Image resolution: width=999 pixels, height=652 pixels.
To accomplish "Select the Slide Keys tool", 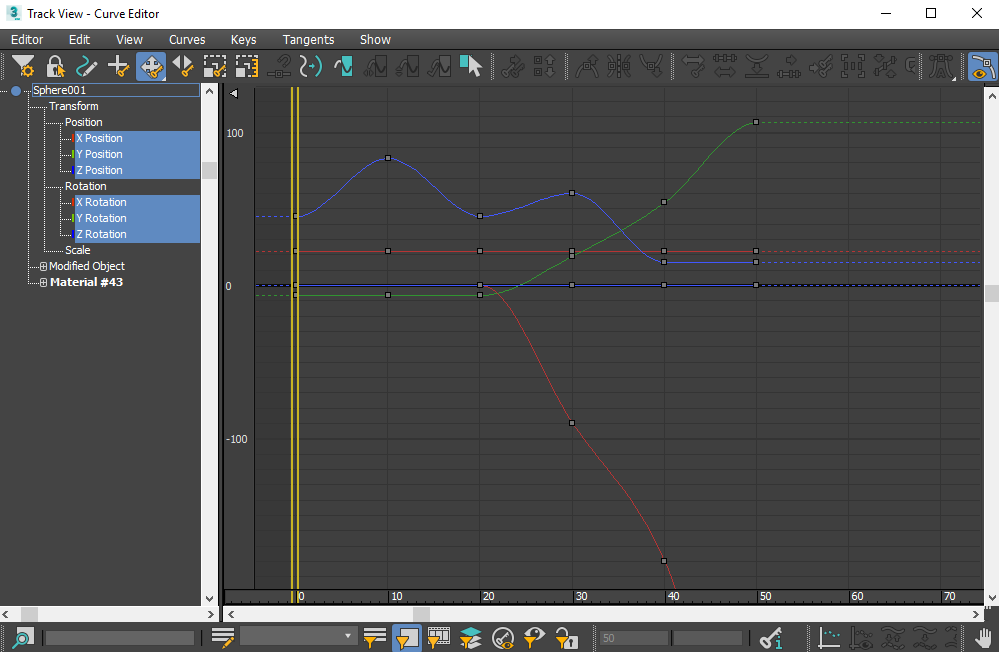I will 183,66.
